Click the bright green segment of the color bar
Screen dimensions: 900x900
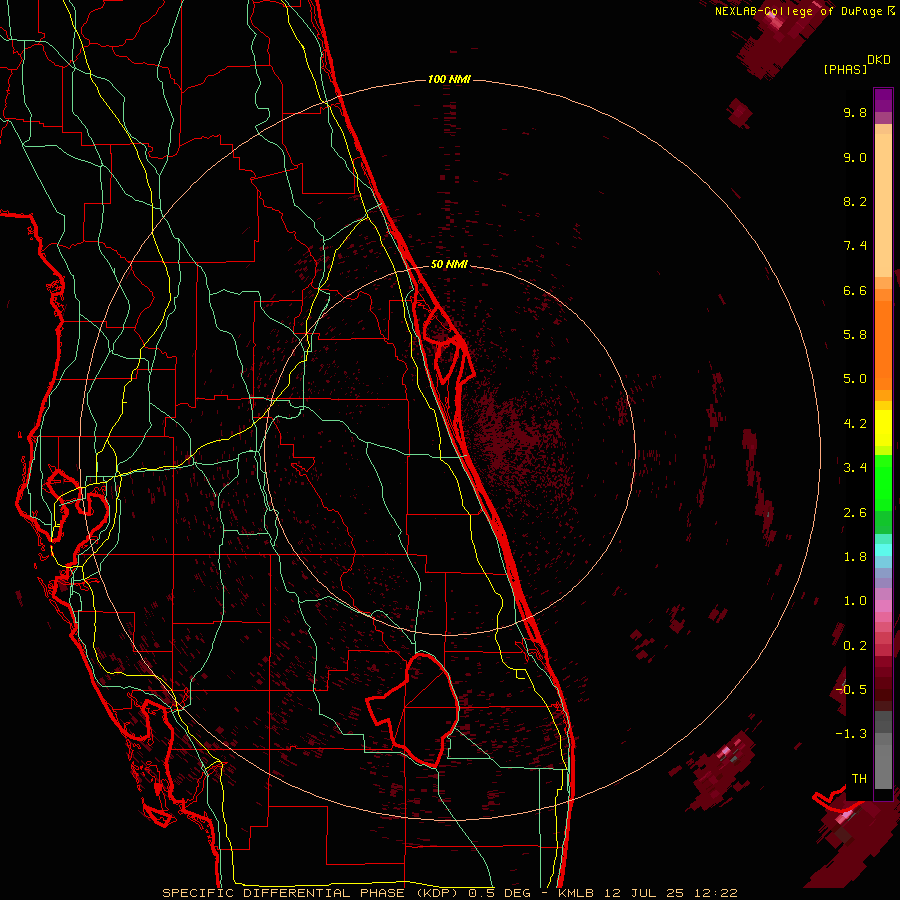click(883, 482)
